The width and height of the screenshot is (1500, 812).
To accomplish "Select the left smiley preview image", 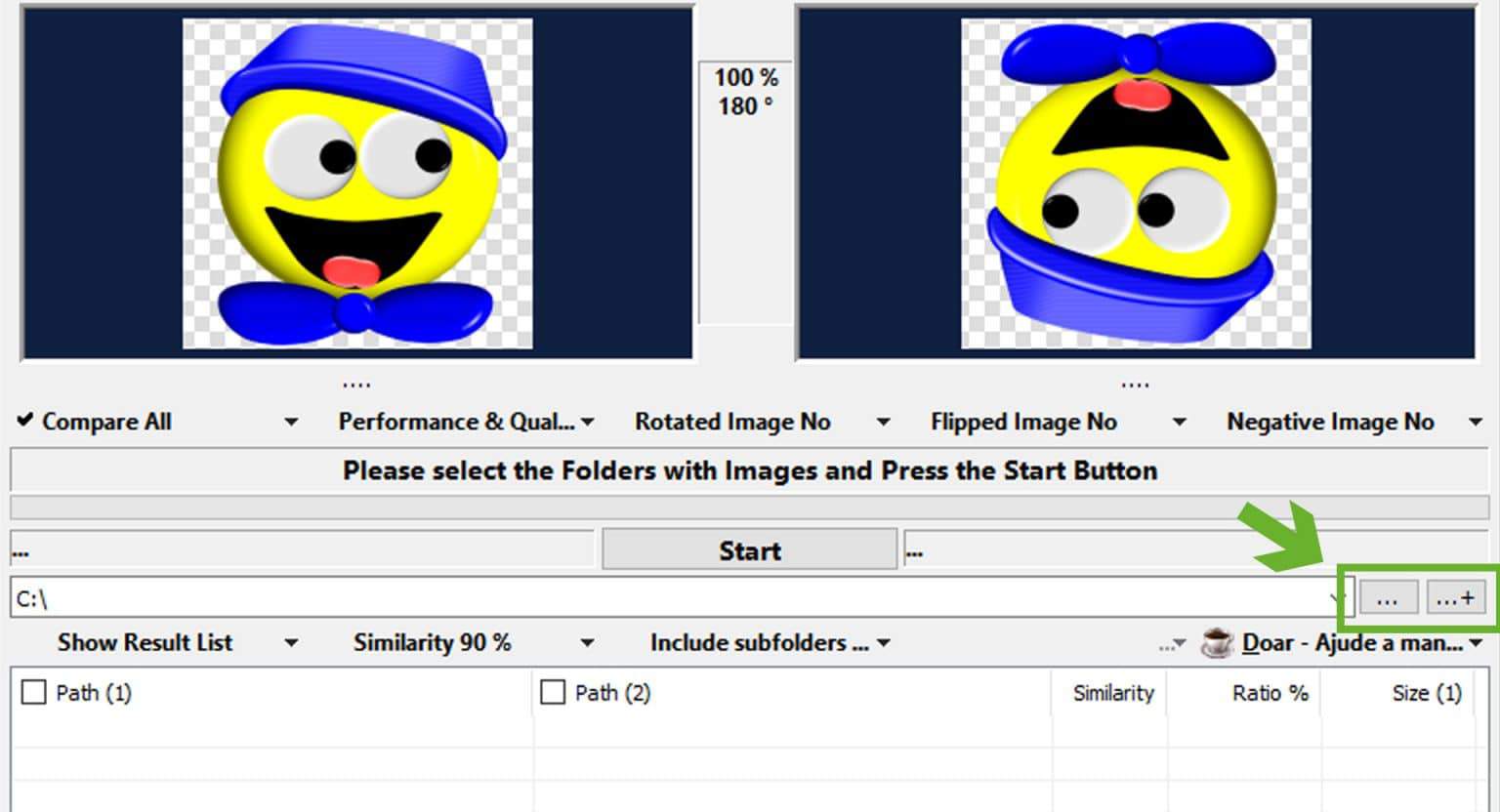I will 357,183.
